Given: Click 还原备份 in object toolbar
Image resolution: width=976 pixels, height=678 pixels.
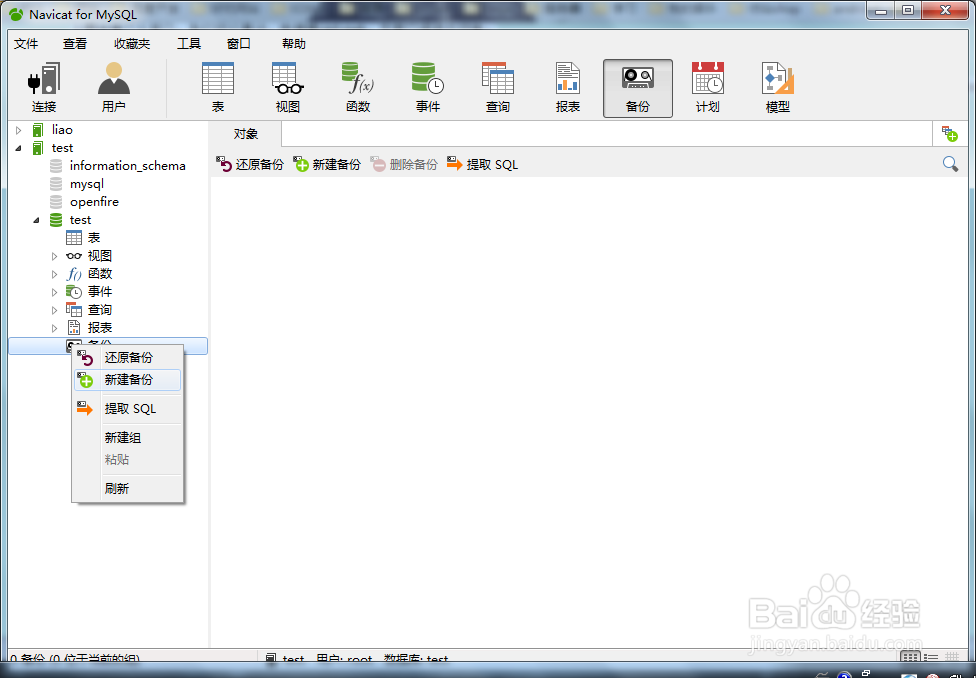Looking at the screenshot, I should tap(250, 164).
